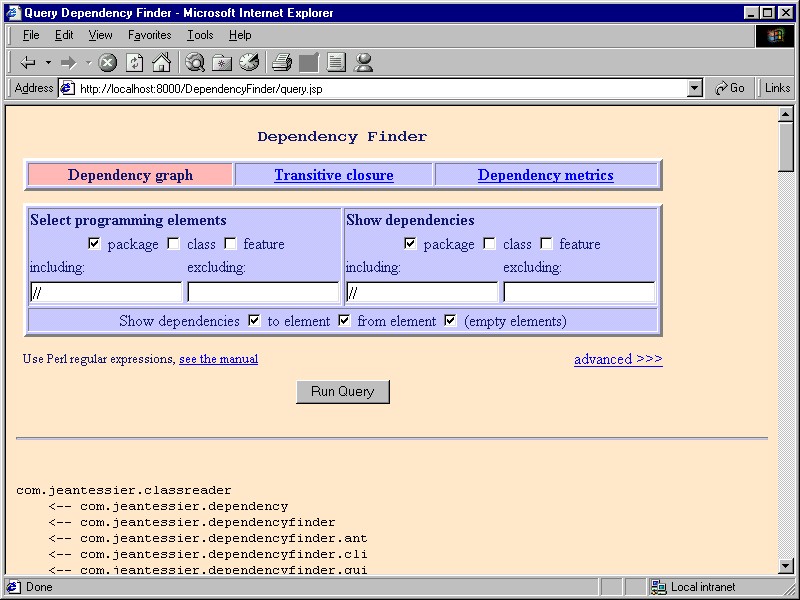Screen dimensions: 800x600
Task: Open the Favorites menu
Action: 149,35
